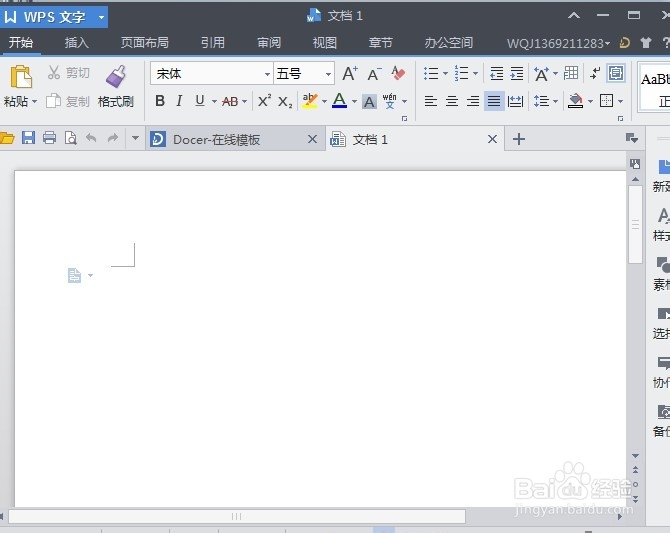
Task: Open the 页面布局 tab
Action: click(144, 43)
